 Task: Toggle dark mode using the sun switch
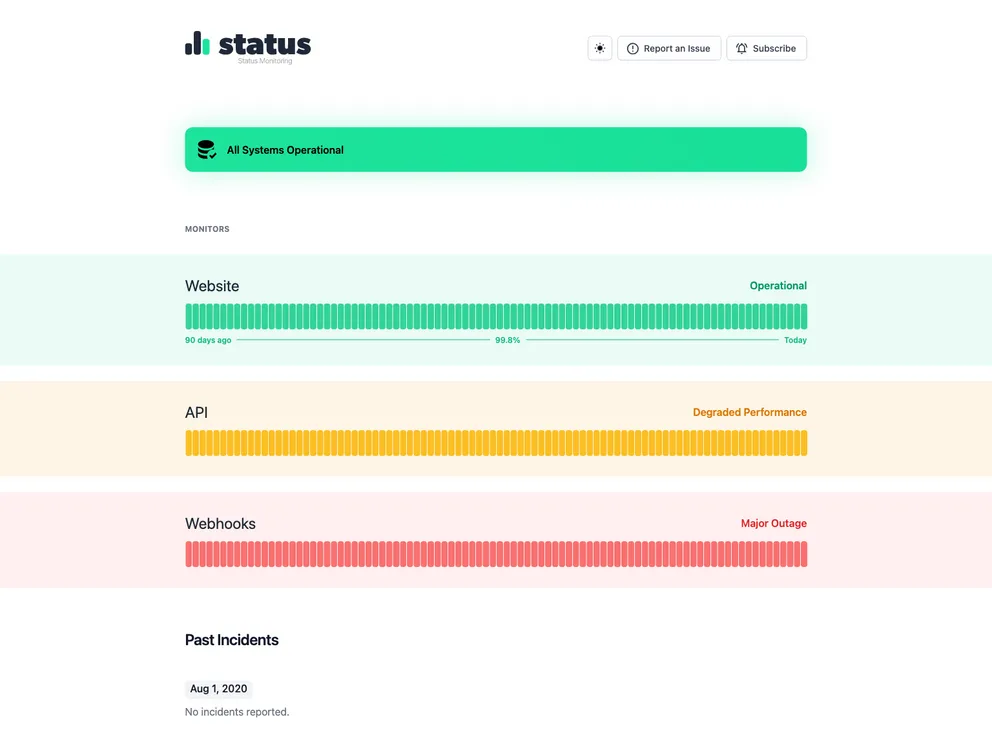click(599, 47)
